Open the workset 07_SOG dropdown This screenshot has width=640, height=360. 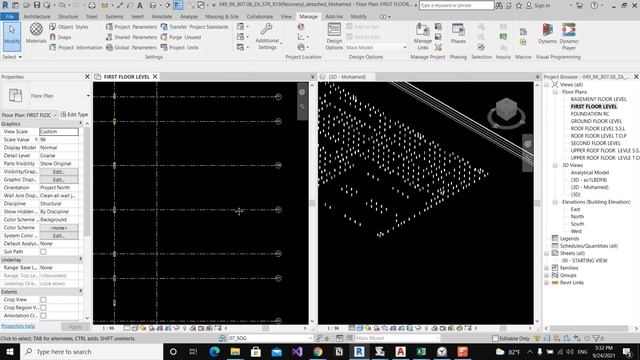(x=269, y=338)
